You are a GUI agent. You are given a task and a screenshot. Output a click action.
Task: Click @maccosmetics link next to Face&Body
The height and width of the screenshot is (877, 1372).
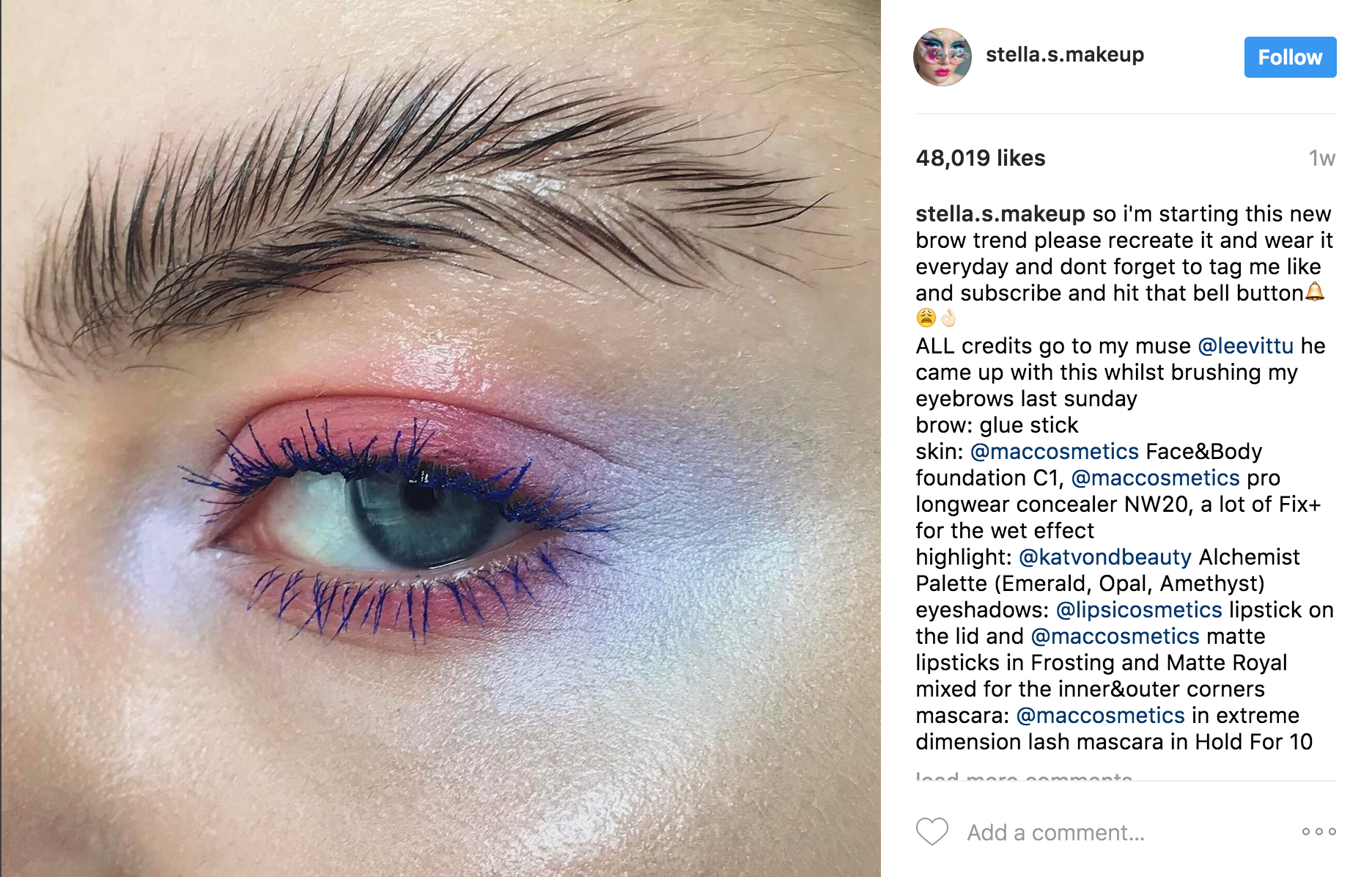pos(1055,451)
